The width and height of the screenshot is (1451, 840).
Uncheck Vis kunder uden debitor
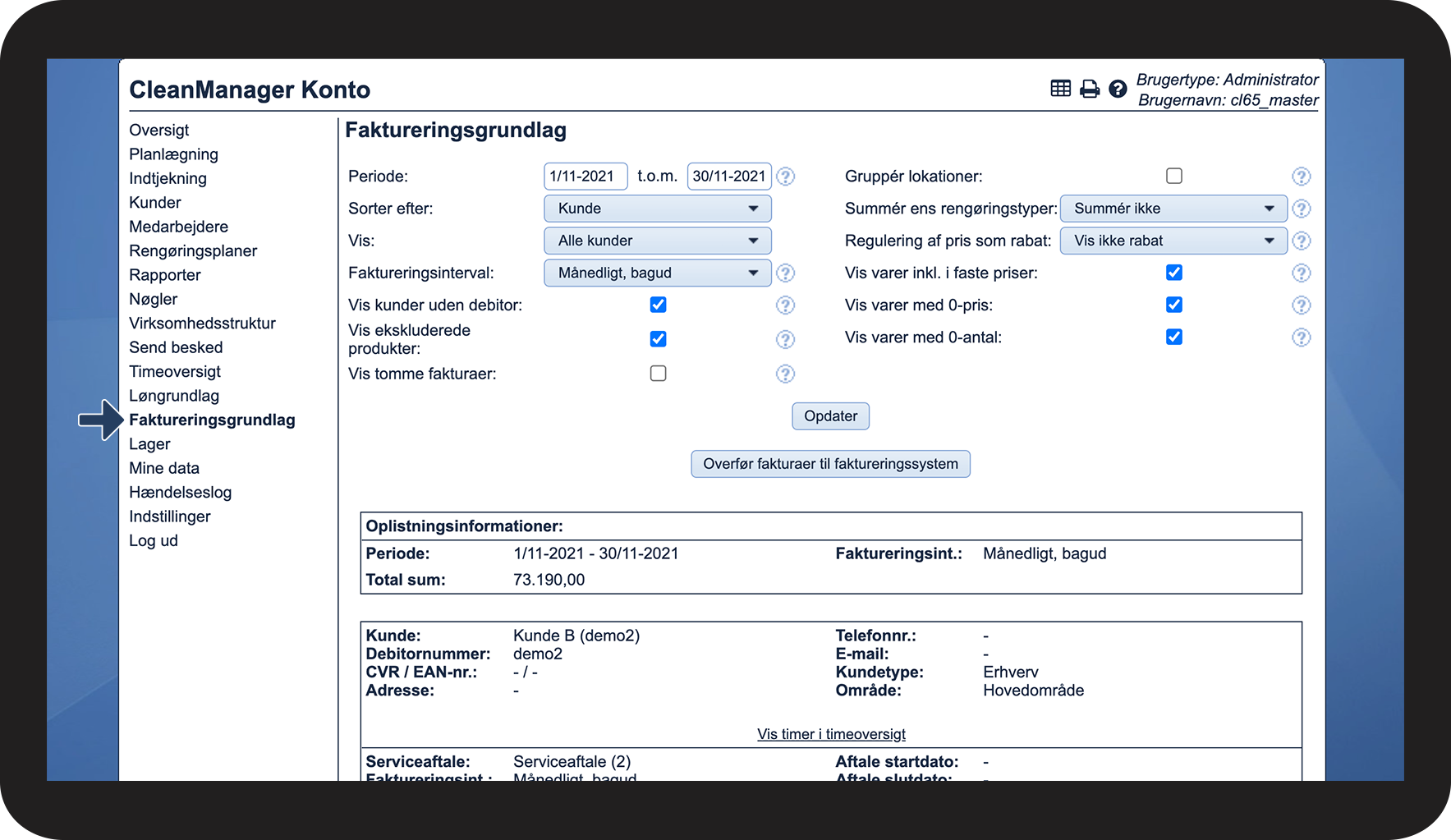[x=658, y=305]
